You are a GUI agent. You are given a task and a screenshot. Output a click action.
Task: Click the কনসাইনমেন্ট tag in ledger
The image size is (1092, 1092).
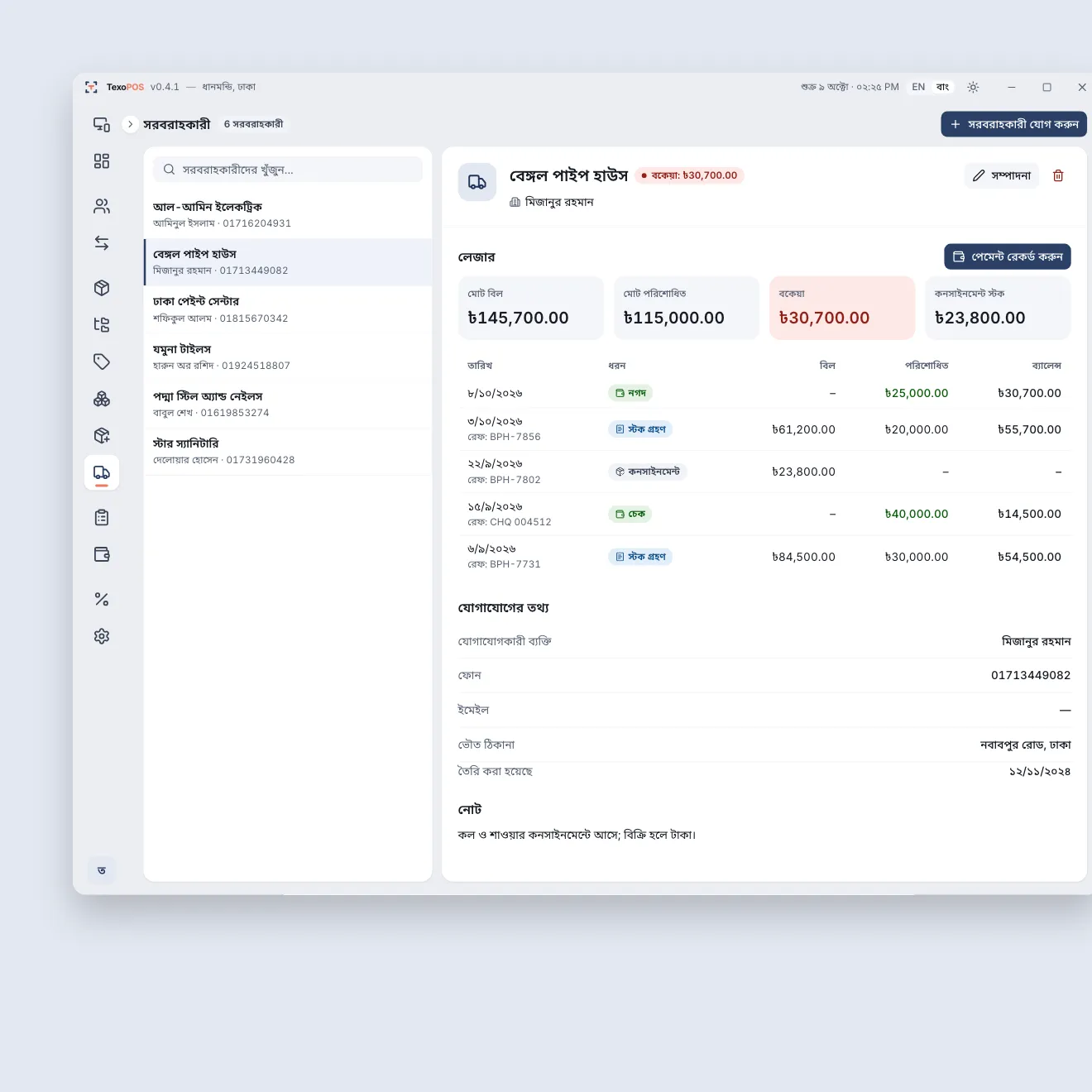pos(648,472)
